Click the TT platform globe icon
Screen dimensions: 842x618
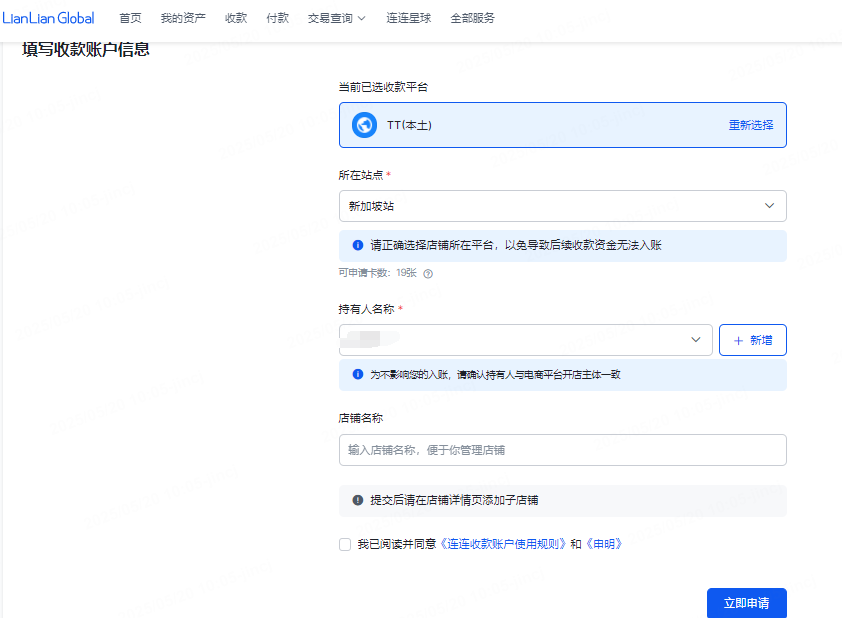click(365, 125)
